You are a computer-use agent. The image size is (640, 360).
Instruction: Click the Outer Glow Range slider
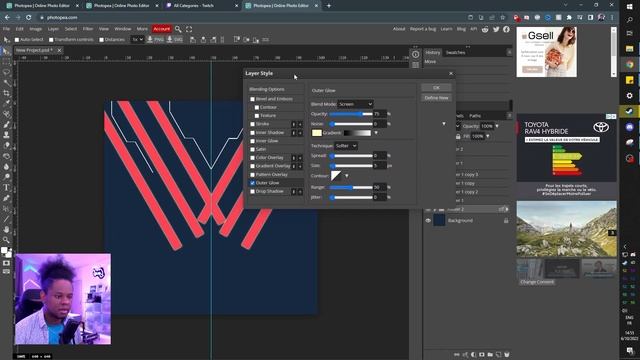(351, 187)
